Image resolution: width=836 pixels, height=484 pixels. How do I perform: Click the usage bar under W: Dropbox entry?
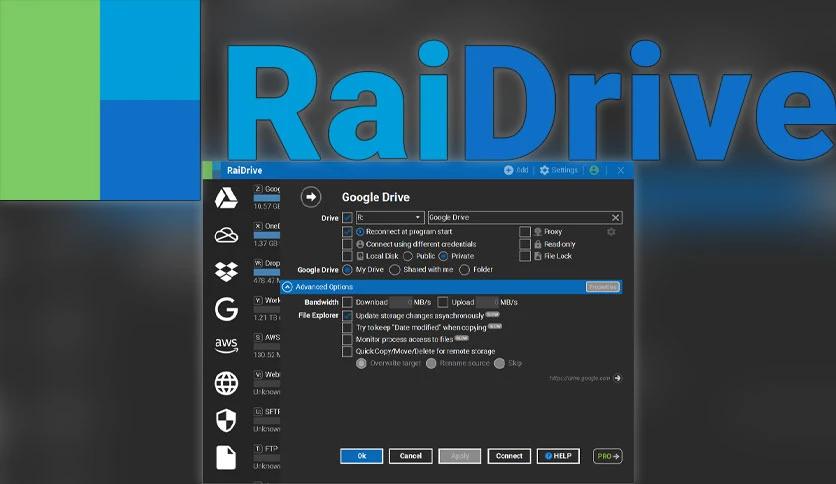coord(267,272)
